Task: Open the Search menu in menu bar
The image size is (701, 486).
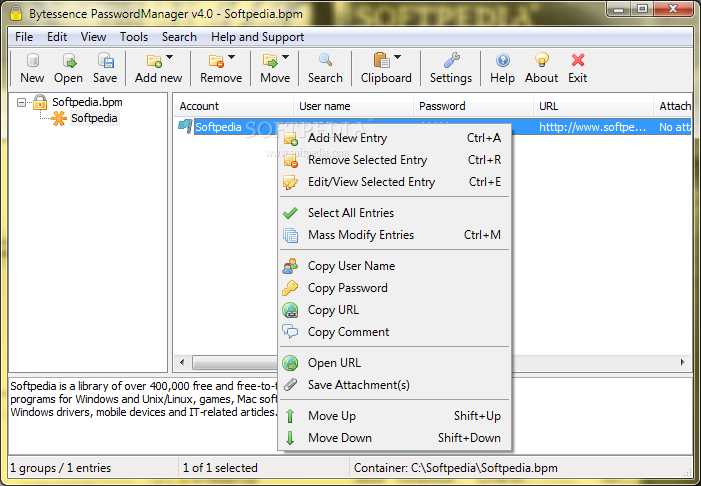Action: [x=179, y=37]
